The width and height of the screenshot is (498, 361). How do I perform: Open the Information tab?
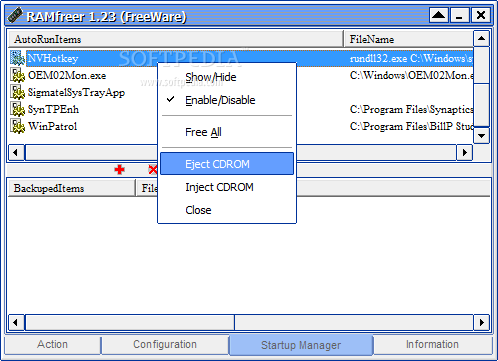click(x=432, y=345)
